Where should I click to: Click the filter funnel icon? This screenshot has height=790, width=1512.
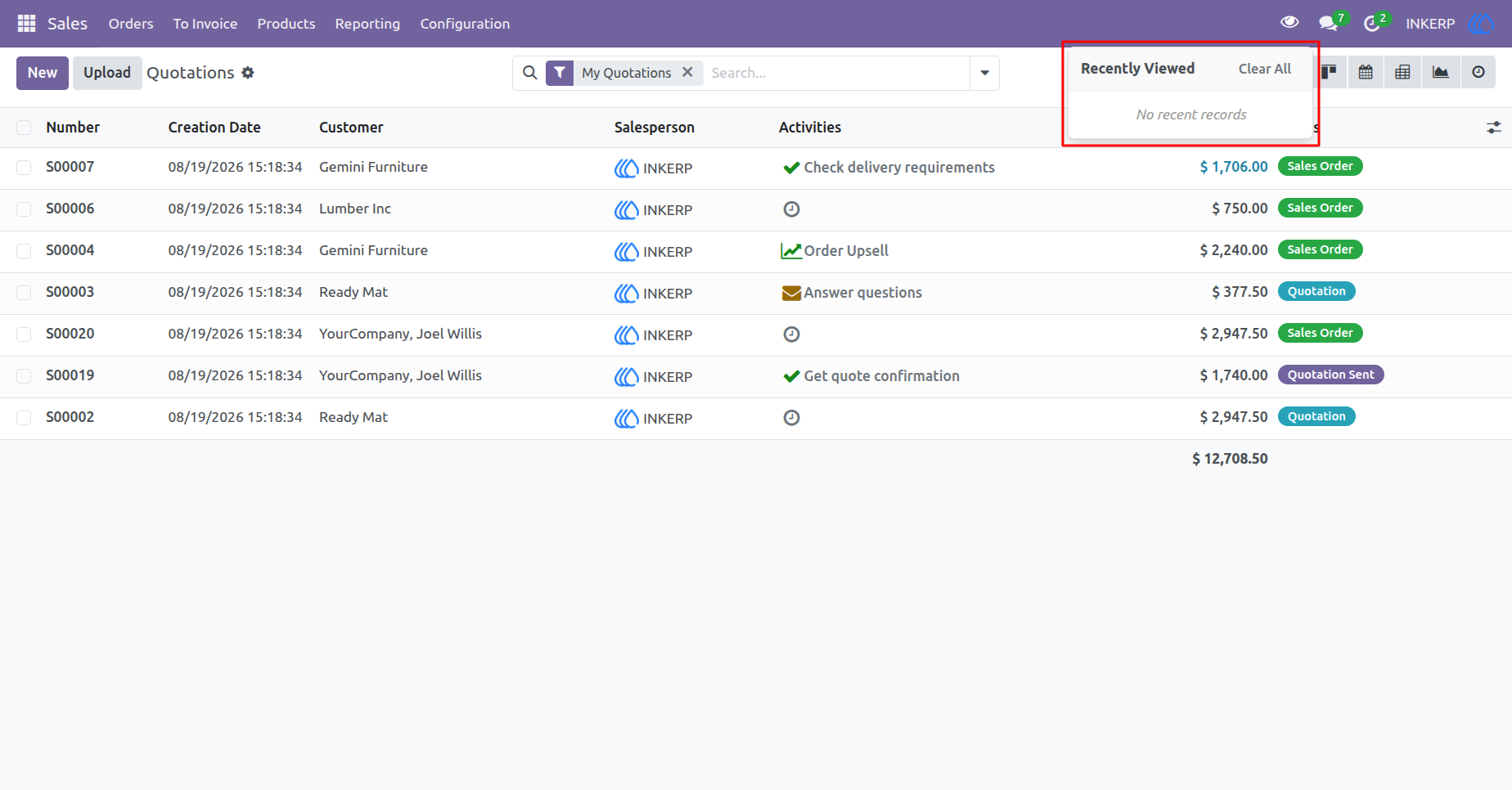(x=560, y=73)
